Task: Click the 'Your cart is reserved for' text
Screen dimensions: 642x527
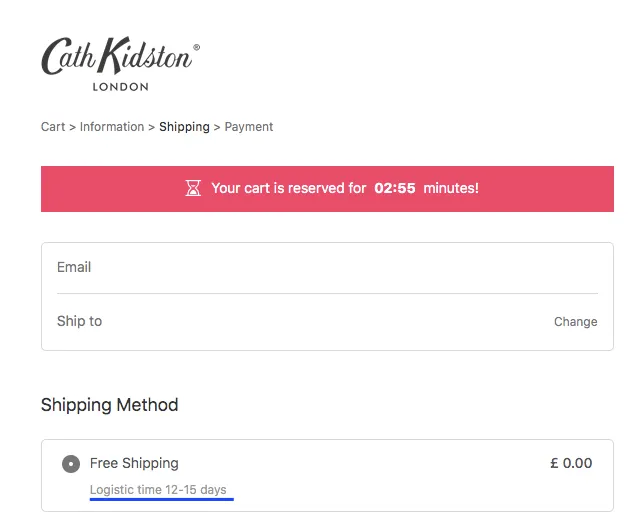Action: [289, 188]
